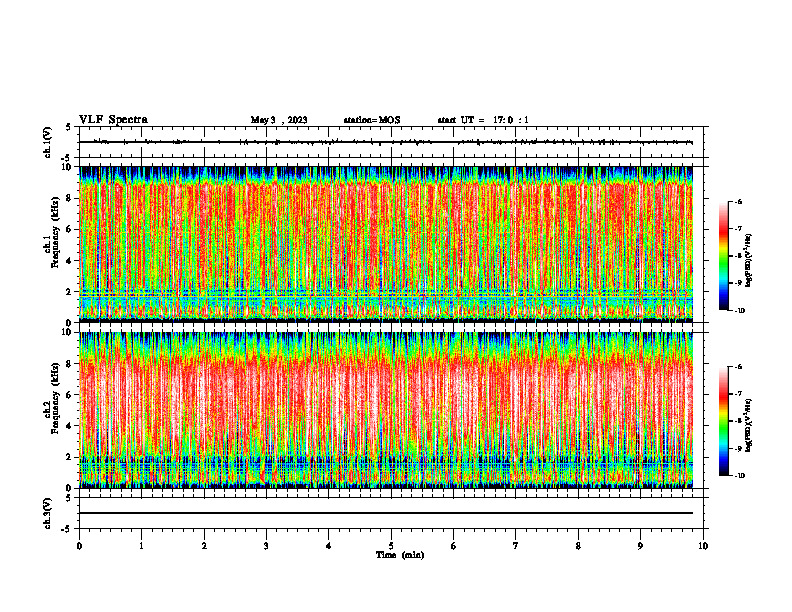The width and height of the screenshot is (792, 612).
Task: Click inside the ch.2 spectrogram panel
Action: [x=386, y=410]
